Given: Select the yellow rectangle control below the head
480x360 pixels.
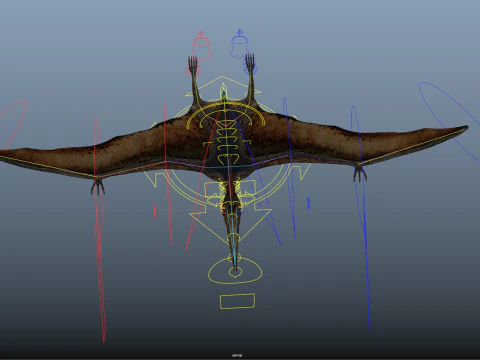Looking at the screenshot, I should click(237, 301).
